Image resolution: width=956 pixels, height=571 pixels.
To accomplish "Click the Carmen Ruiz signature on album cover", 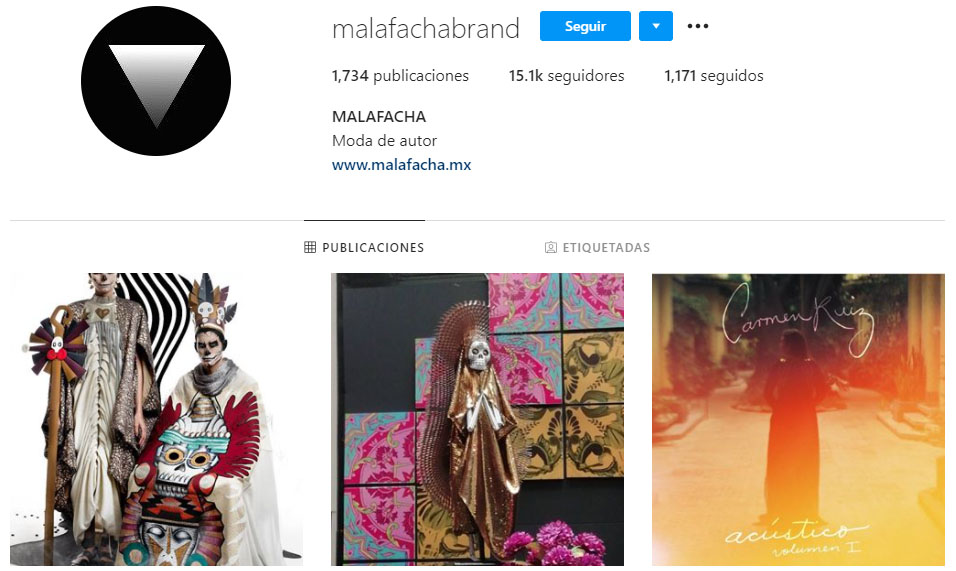I will point(798,320).
